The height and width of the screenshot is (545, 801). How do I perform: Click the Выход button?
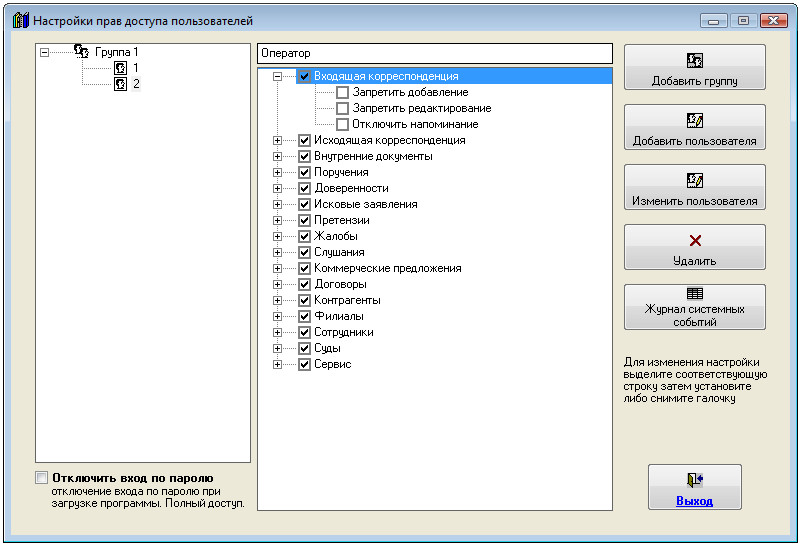695,487
